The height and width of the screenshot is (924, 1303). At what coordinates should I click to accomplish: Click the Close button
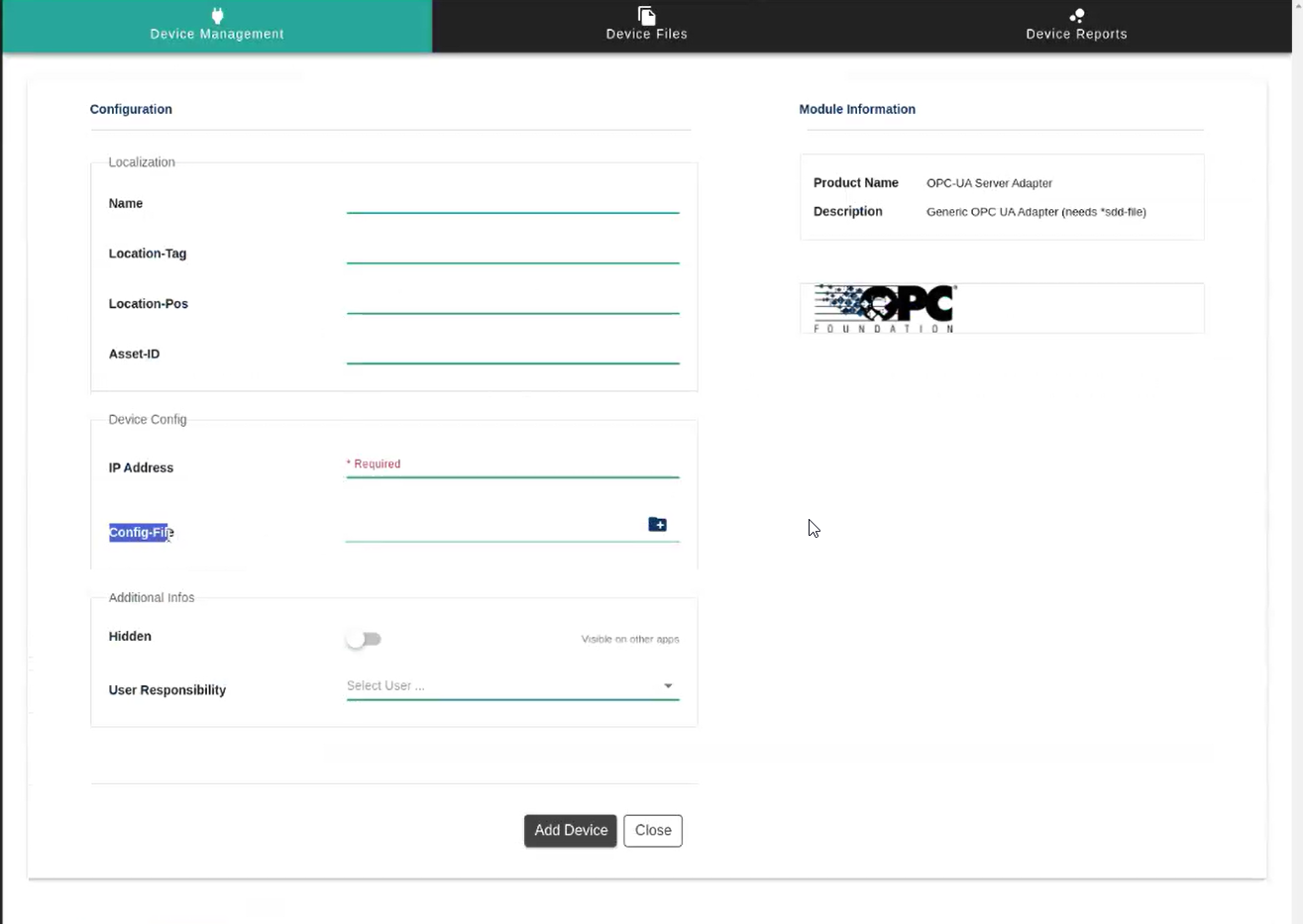652,830
